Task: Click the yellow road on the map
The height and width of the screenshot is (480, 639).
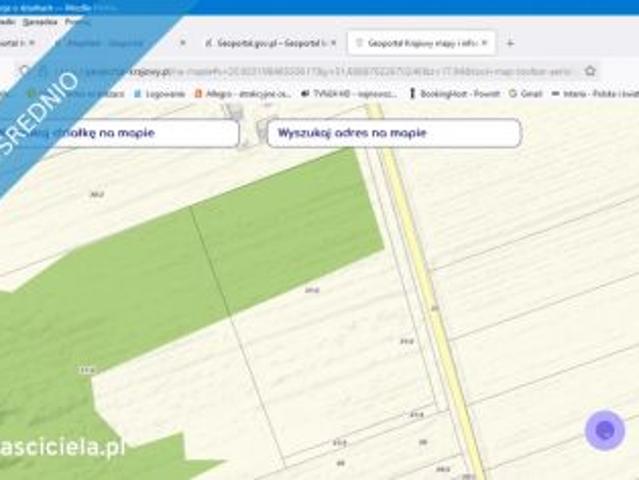Action: coord(425,290)
